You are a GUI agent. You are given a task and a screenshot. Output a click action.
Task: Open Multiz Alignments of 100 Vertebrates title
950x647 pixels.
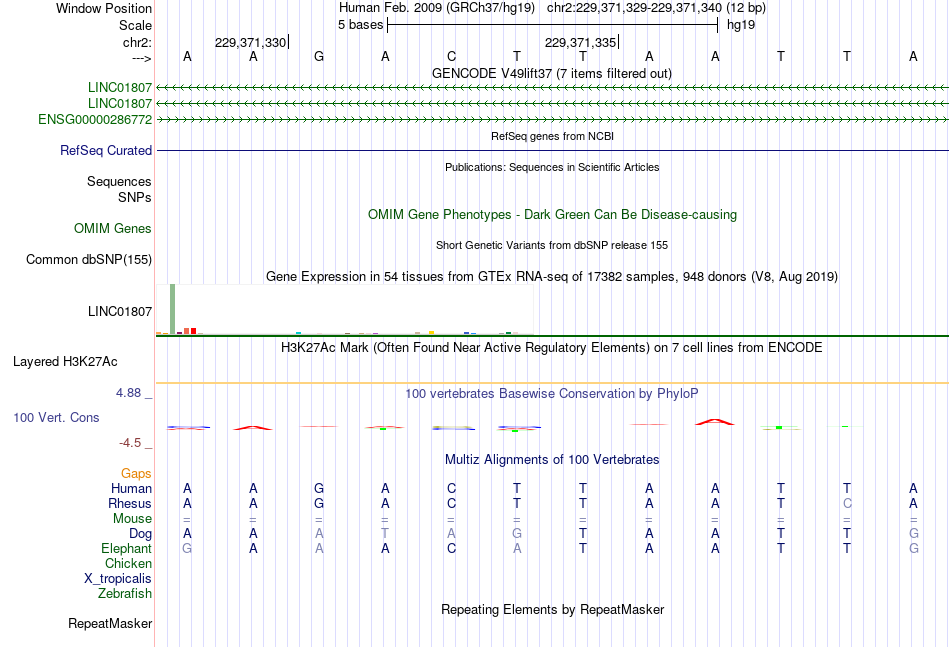click(x=552, y=460)
